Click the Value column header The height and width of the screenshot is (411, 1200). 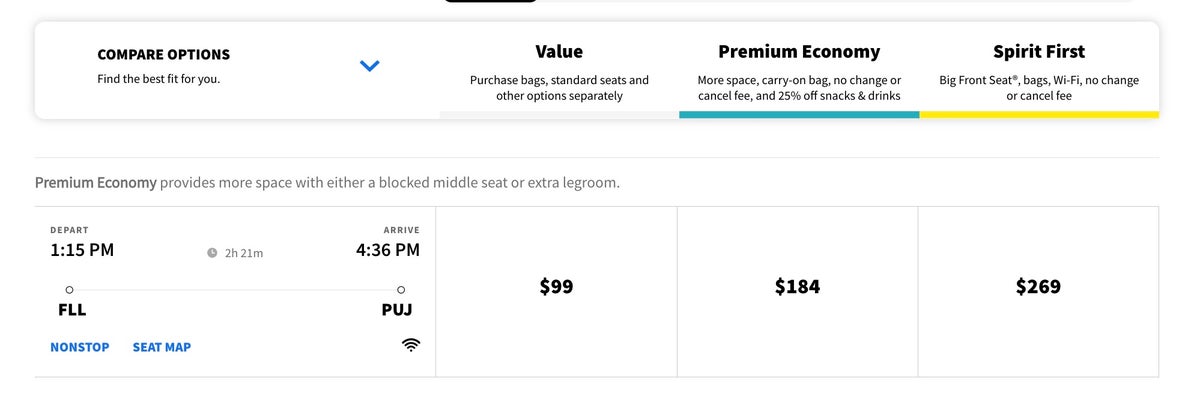point(559,52)
